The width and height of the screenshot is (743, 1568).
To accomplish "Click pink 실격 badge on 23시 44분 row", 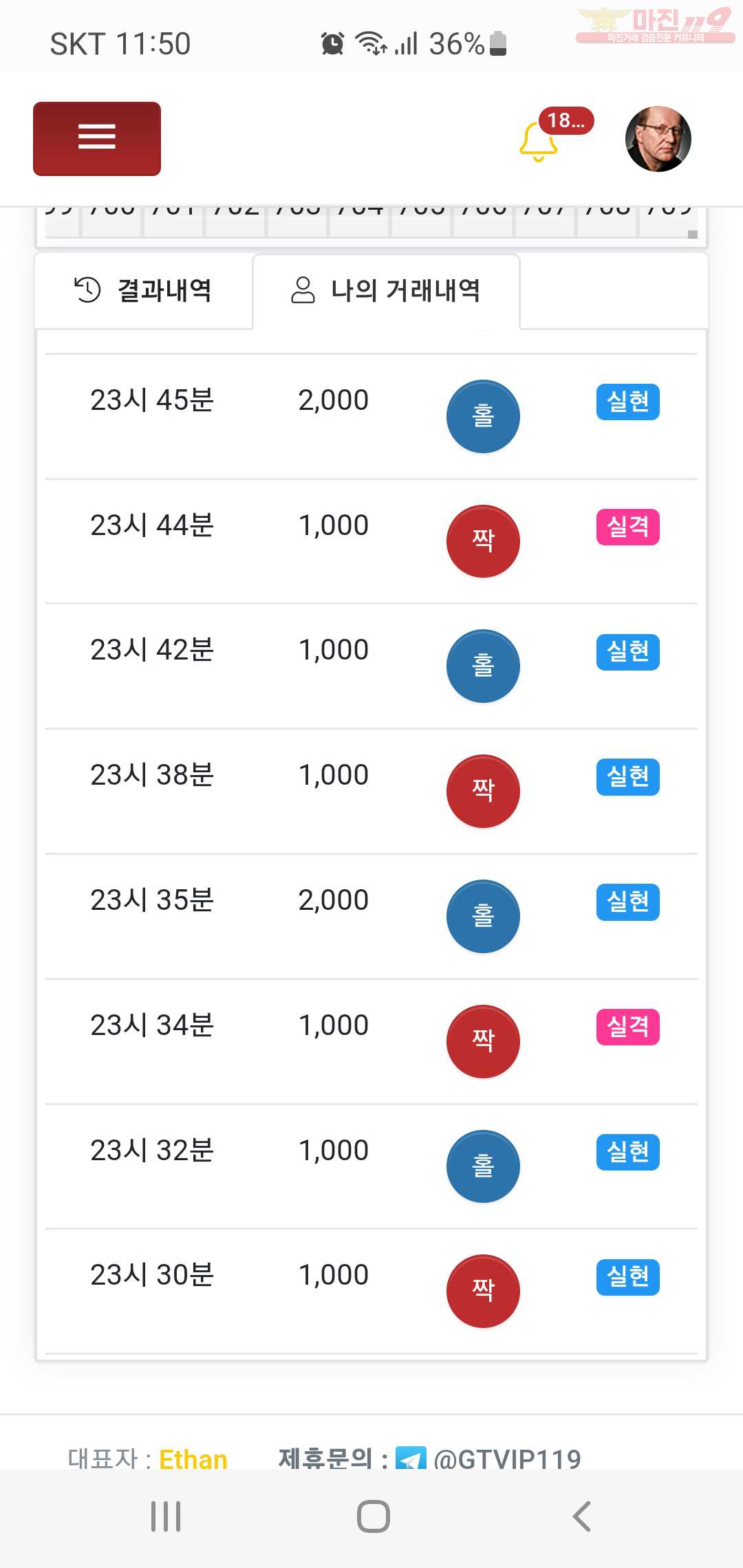I will pos(627,527).
